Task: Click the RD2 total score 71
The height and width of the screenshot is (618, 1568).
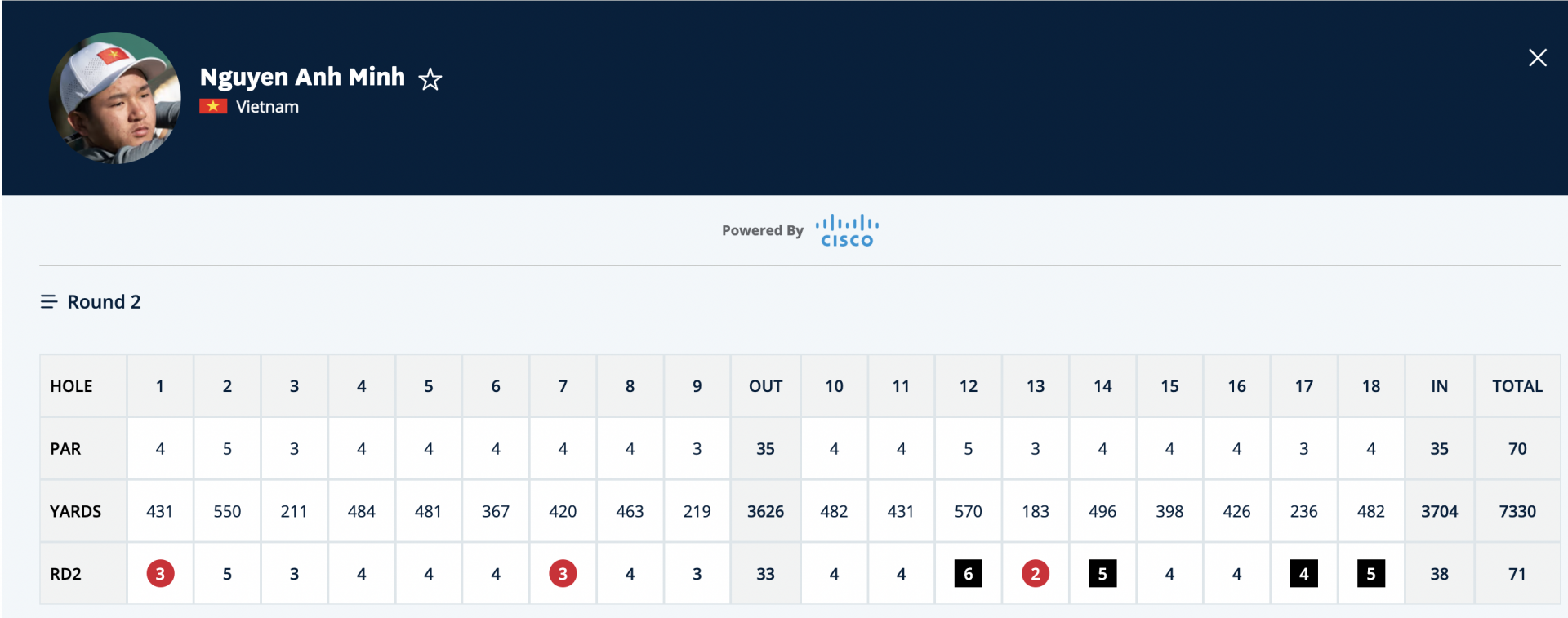Action: [x=1517, y=574]
